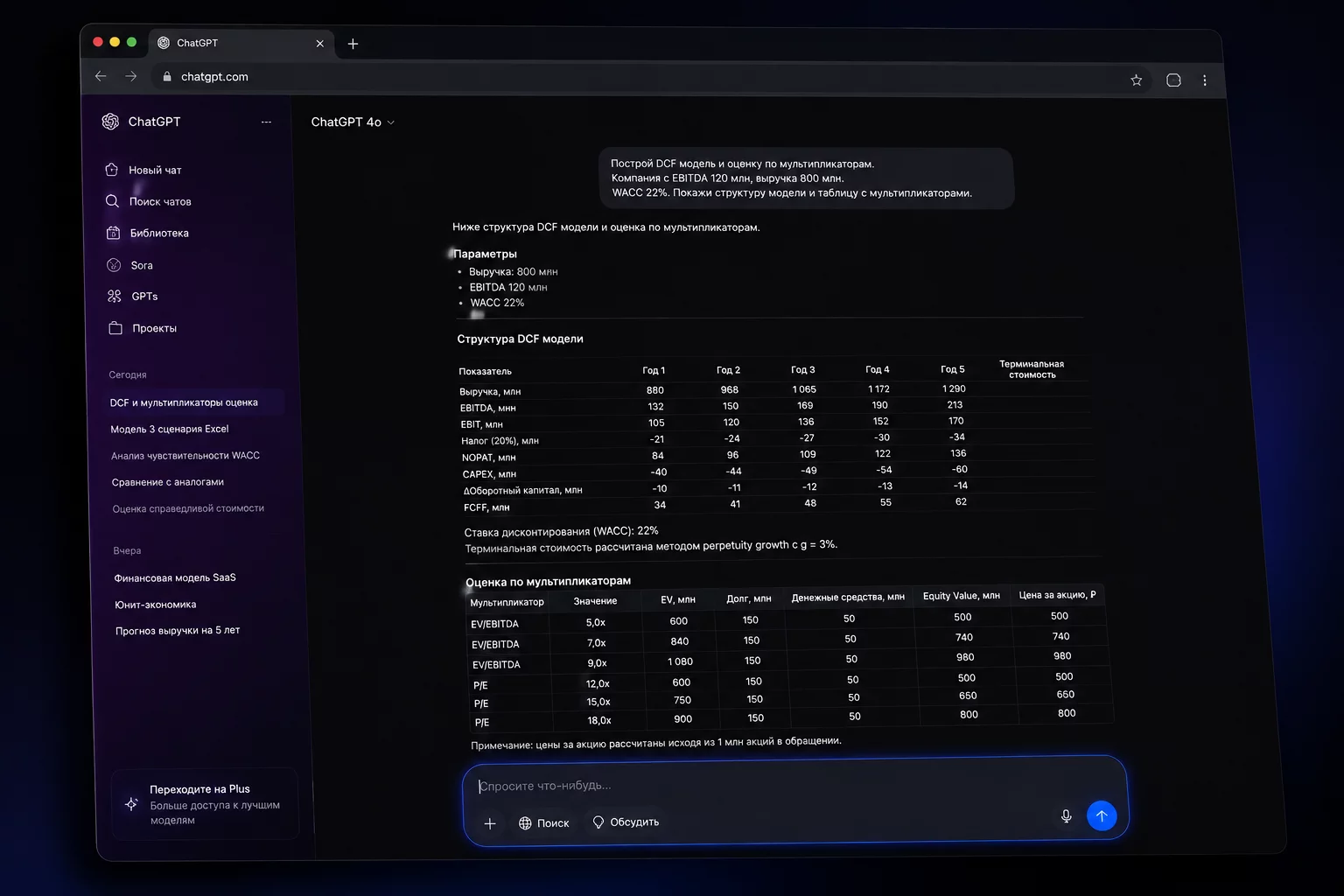Viewport: 1344px width, 896px height.
Task: Click the microphone dictation icon
Action: [1066, 815]
